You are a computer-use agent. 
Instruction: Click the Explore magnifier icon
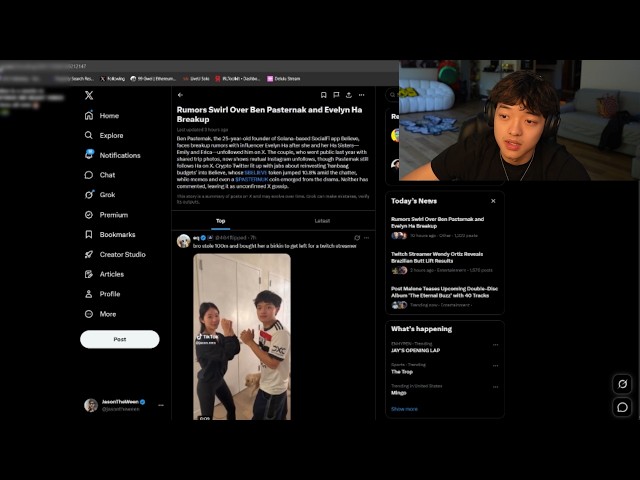89,135
